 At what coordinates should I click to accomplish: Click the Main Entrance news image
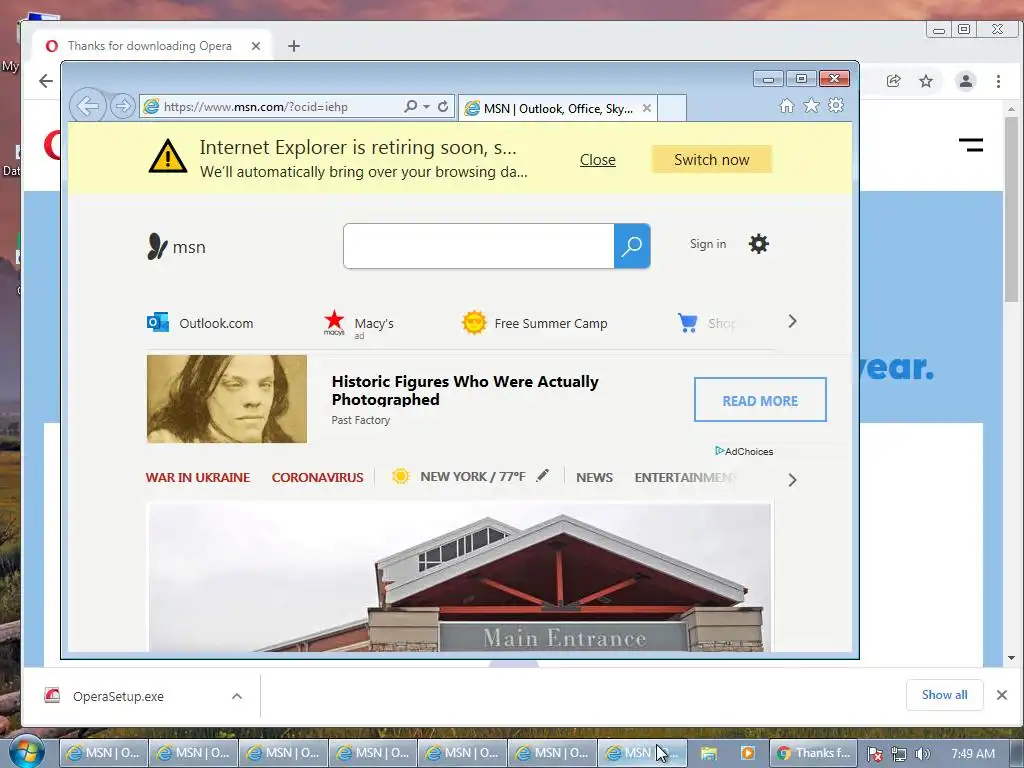point(459,577)
